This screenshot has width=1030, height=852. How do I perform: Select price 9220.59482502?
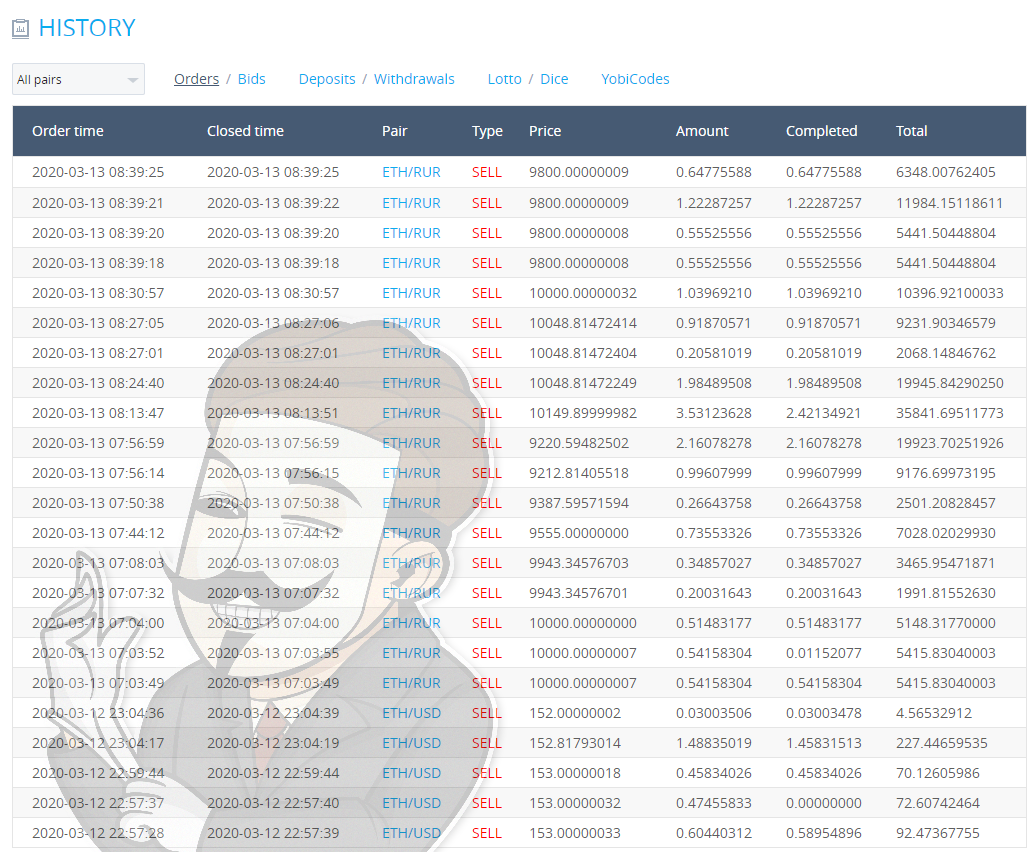579,443
